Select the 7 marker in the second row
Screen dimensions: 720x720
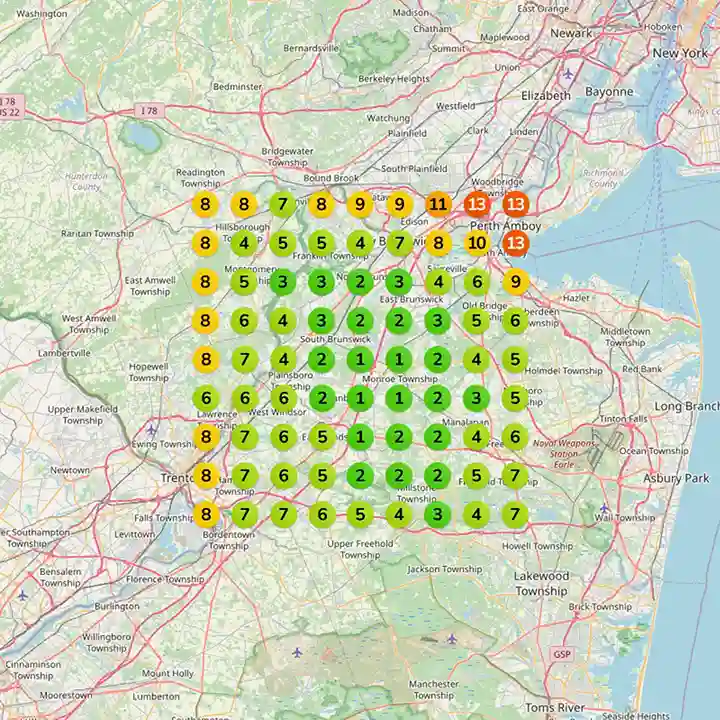399,243
